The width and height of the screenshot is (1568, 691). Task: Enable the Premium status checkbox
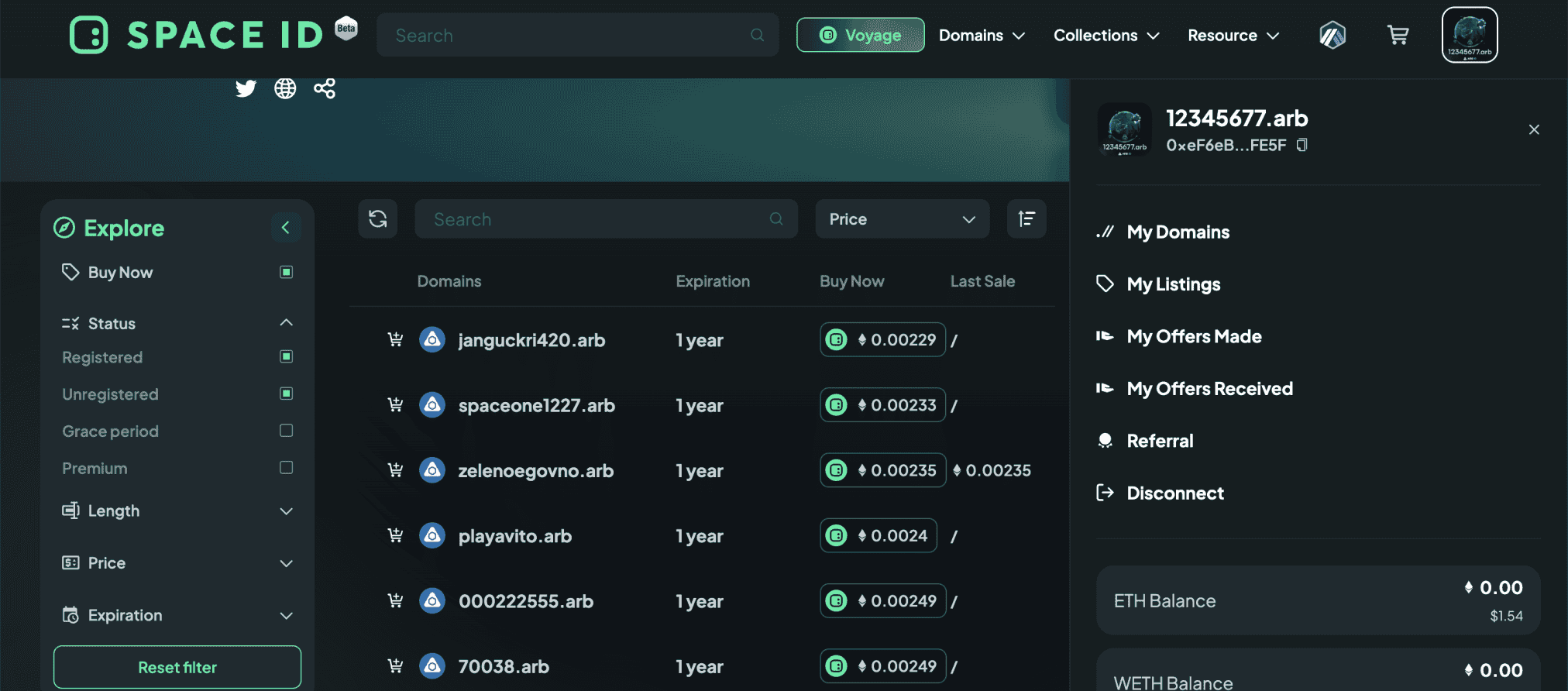coord(286,468)
